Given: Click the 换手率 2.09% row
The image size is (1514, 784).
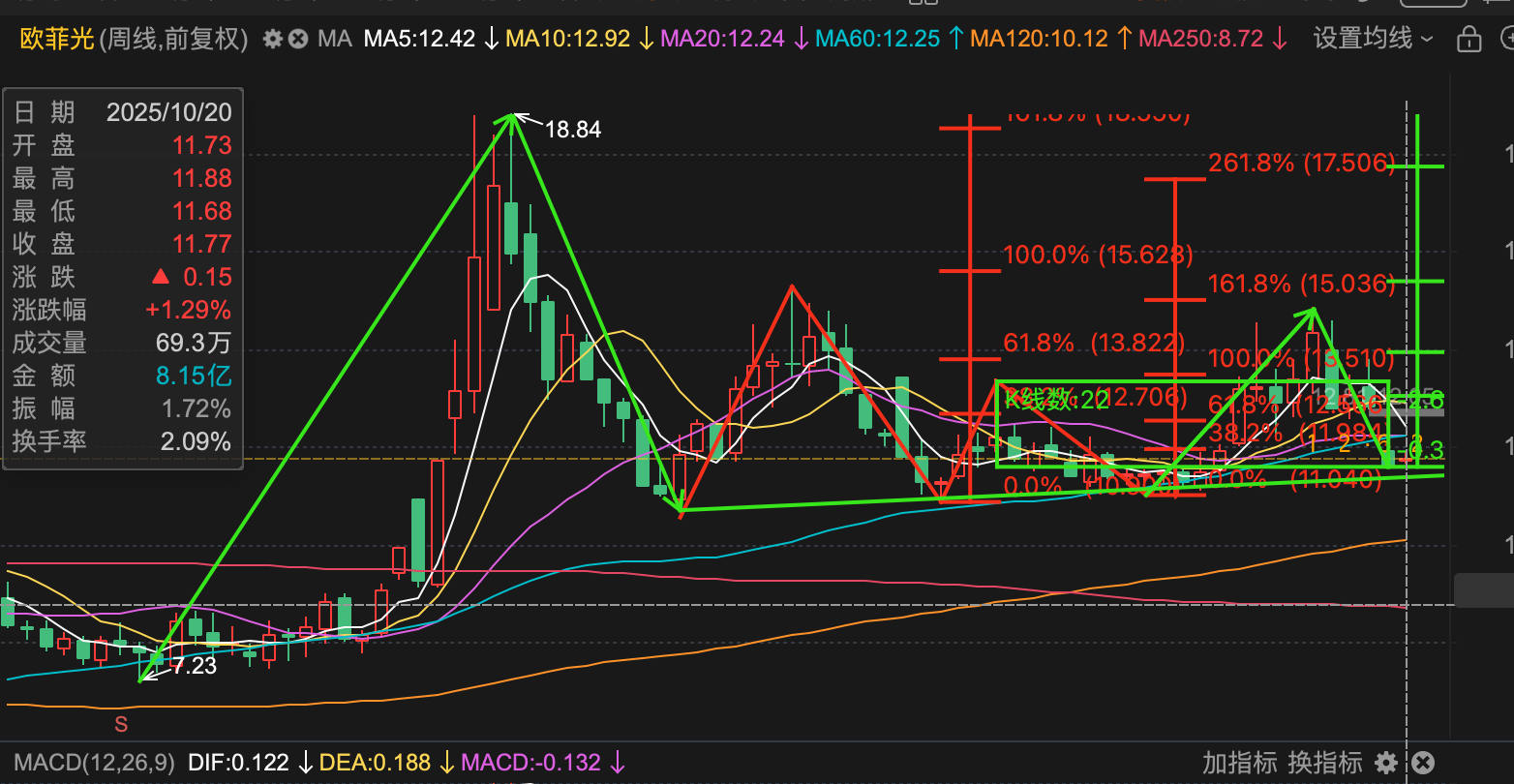Looking at the screenshot, I should coord(122,441).
